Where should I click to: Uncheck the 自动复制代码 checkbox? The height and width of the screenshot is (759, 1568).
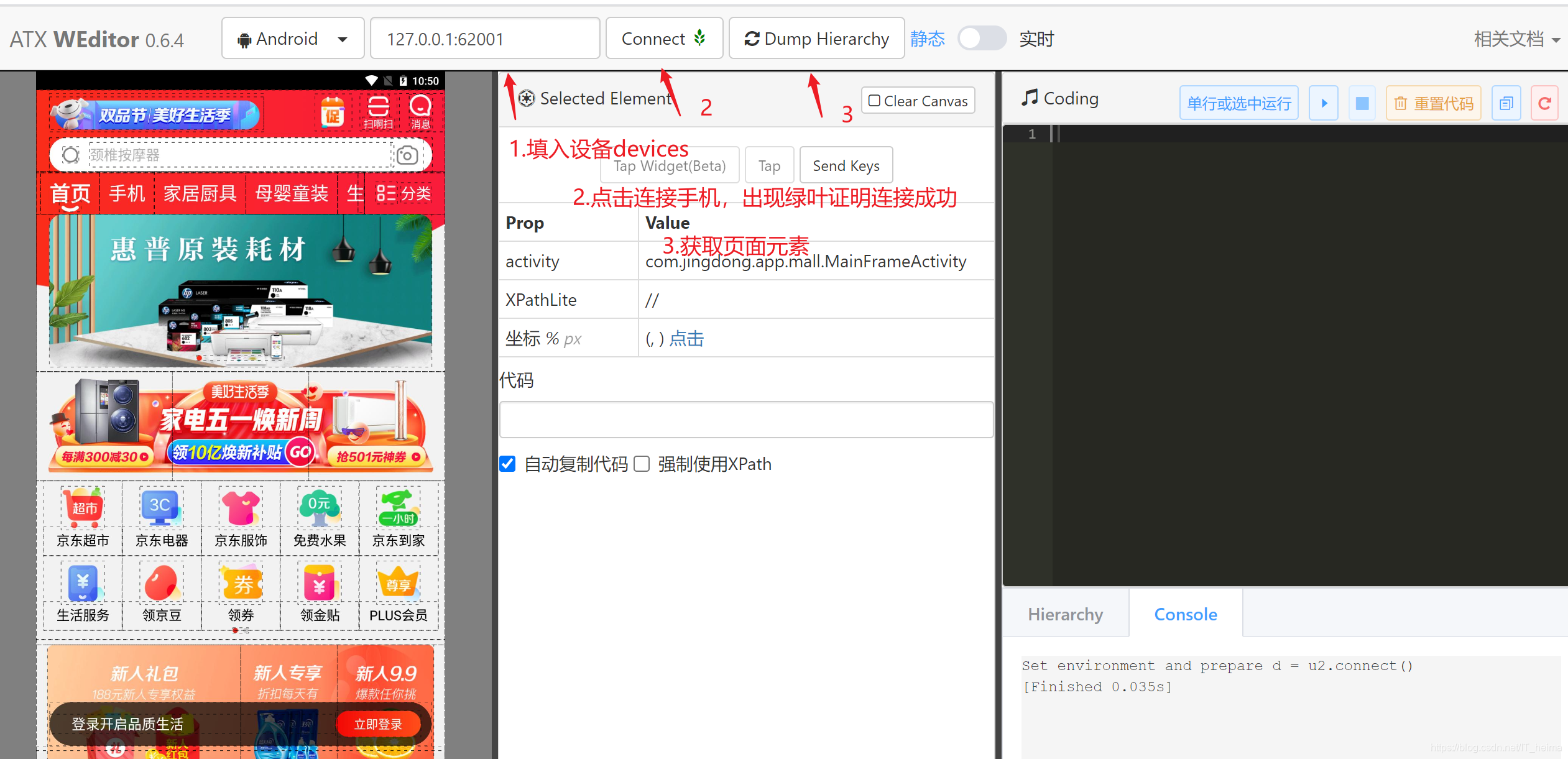click(x=507, y=464)
